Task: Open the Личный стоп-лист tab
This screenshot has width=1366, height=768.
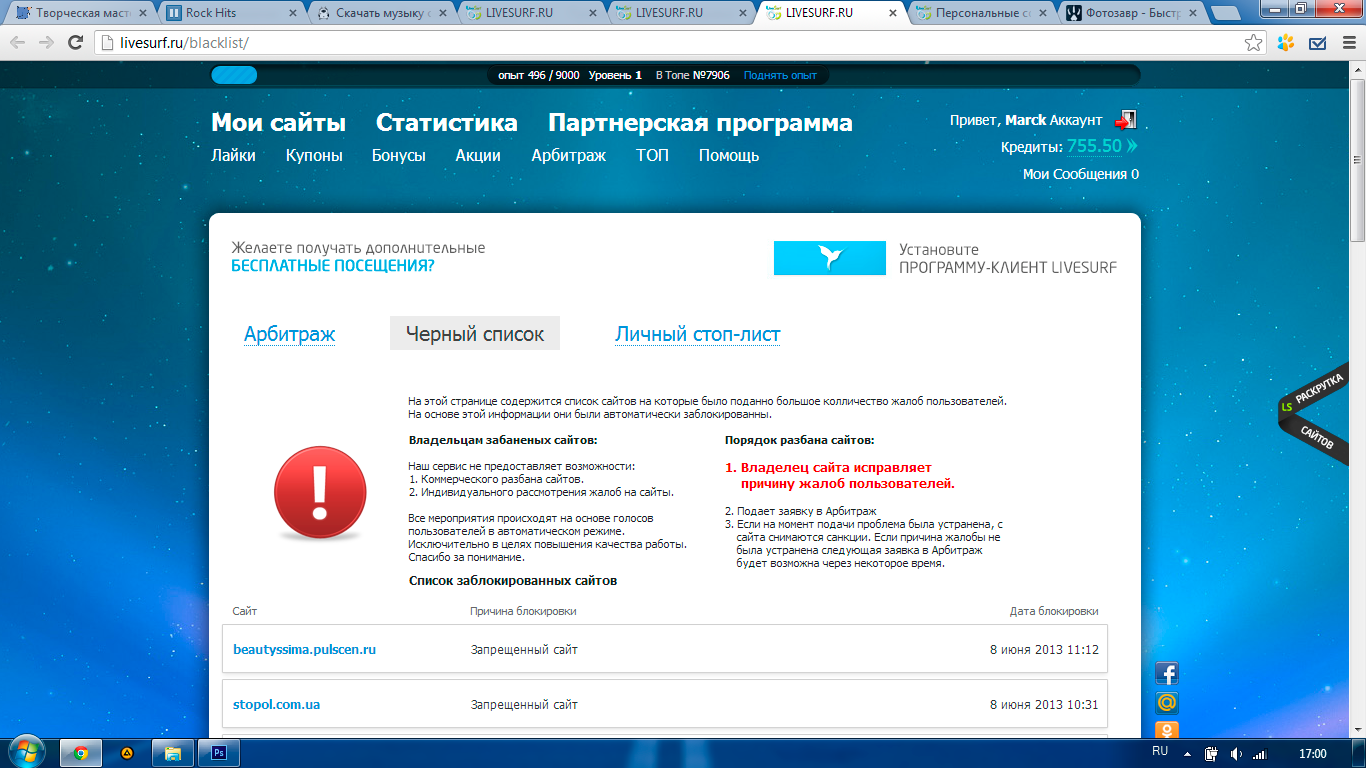Action: coord(698,334)
